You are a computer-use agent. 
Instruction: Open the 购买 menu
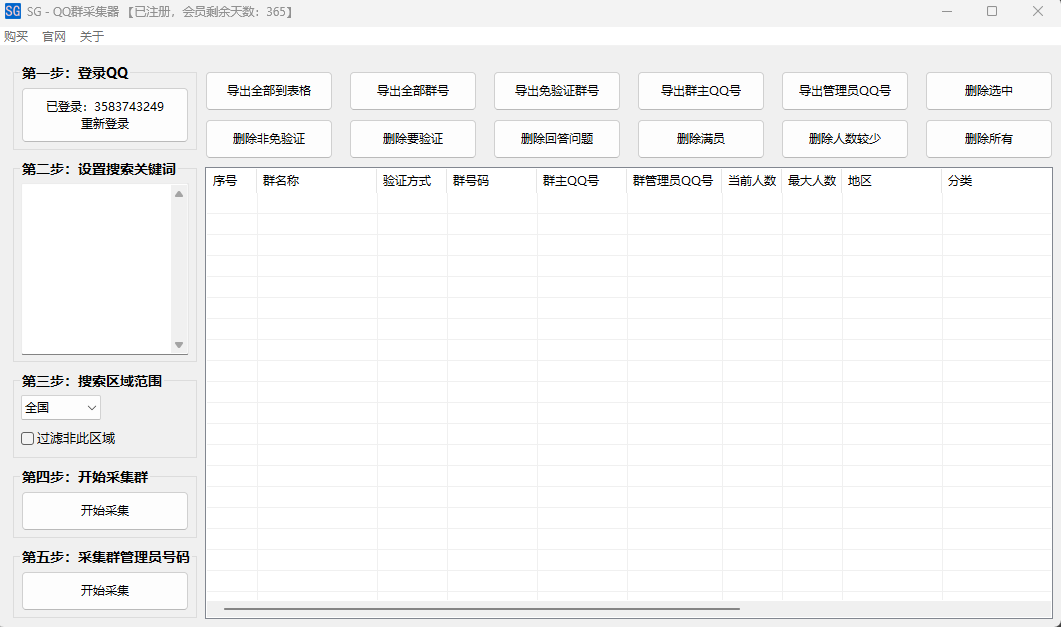pos(16,36)
